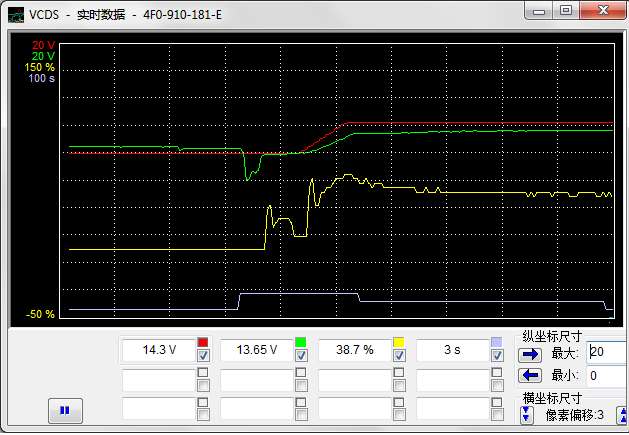
Task: Click the 13.65 V value field
Action: tap(256, 350)
